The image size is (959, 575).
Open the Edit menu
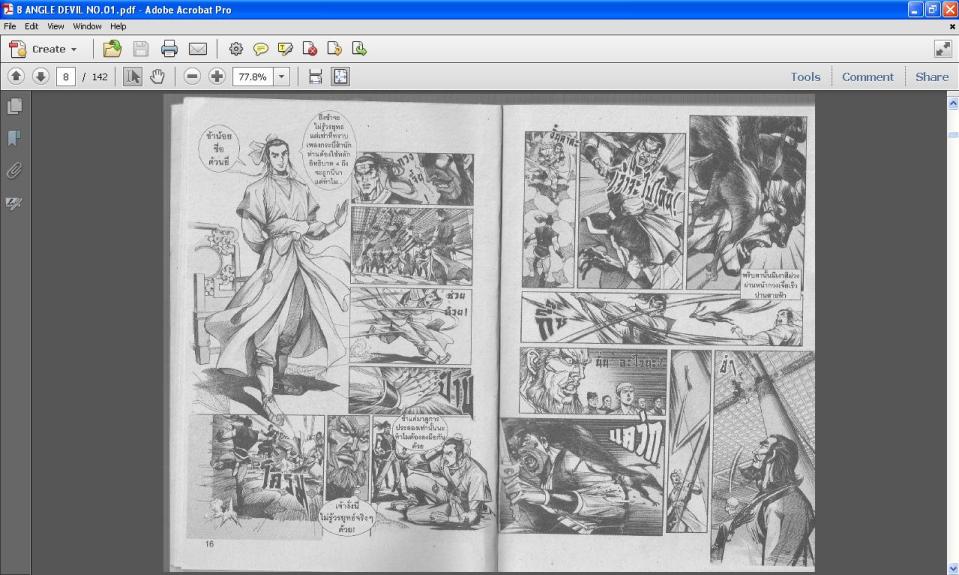31,26
